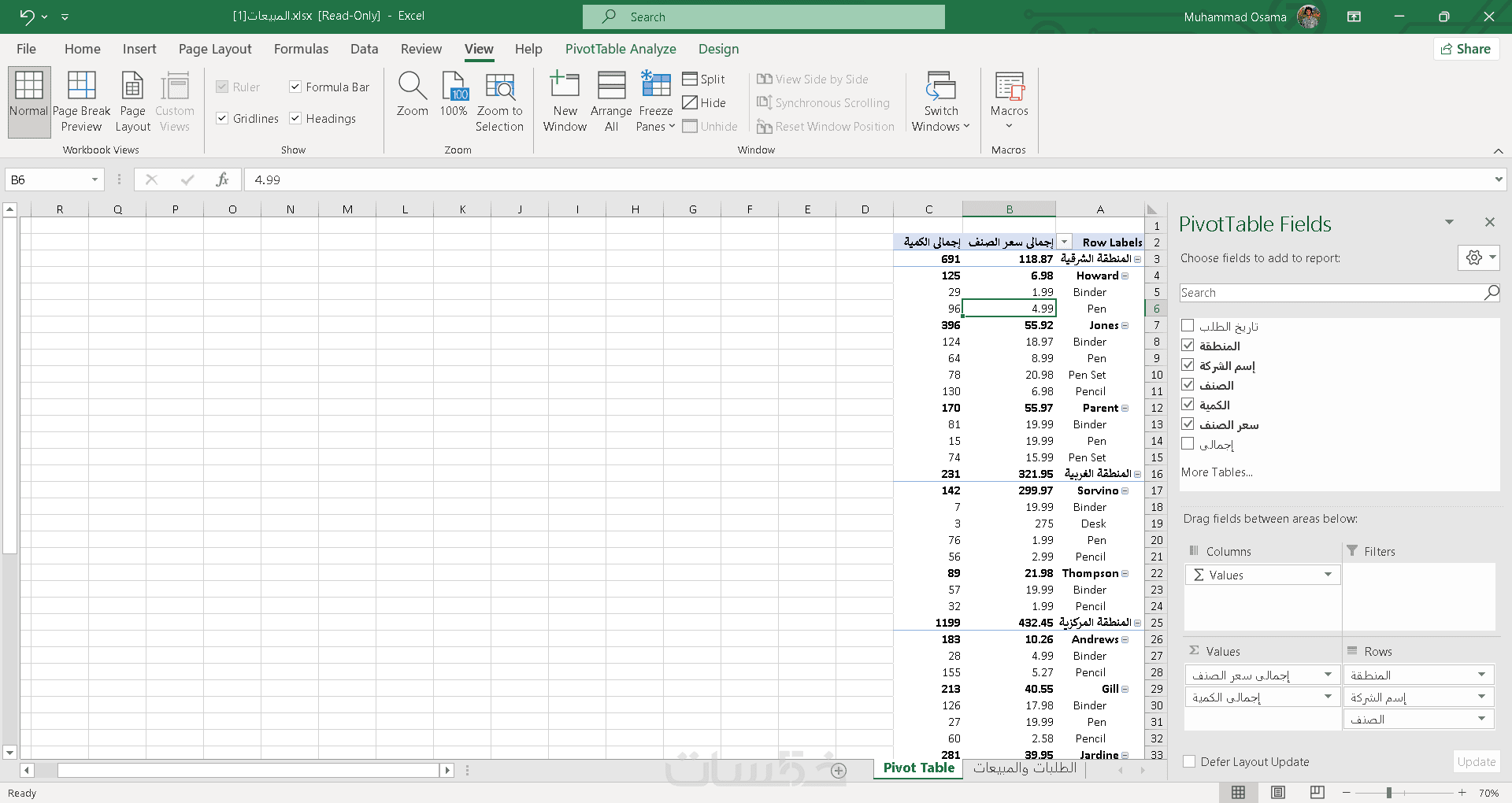1512x803 pixels.
Task: Click Arrange All windows
Action: point(611,102)
